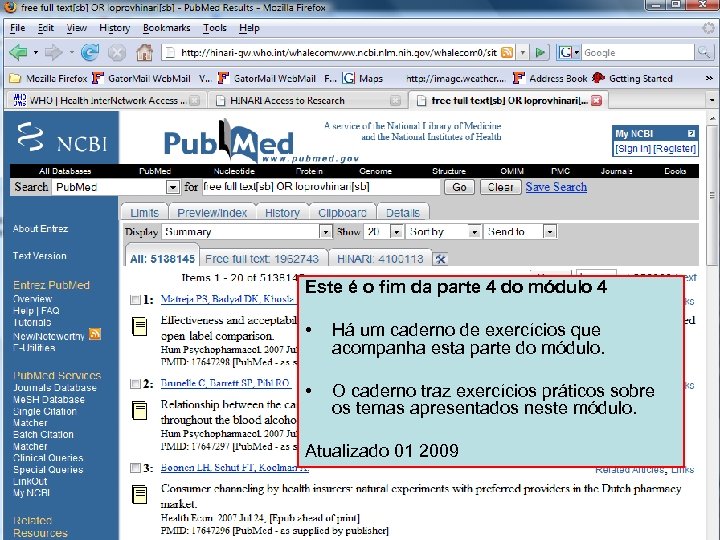Open the Bookmarks menu
This screenshot has height=540, width=720.
tap(167, 28)
